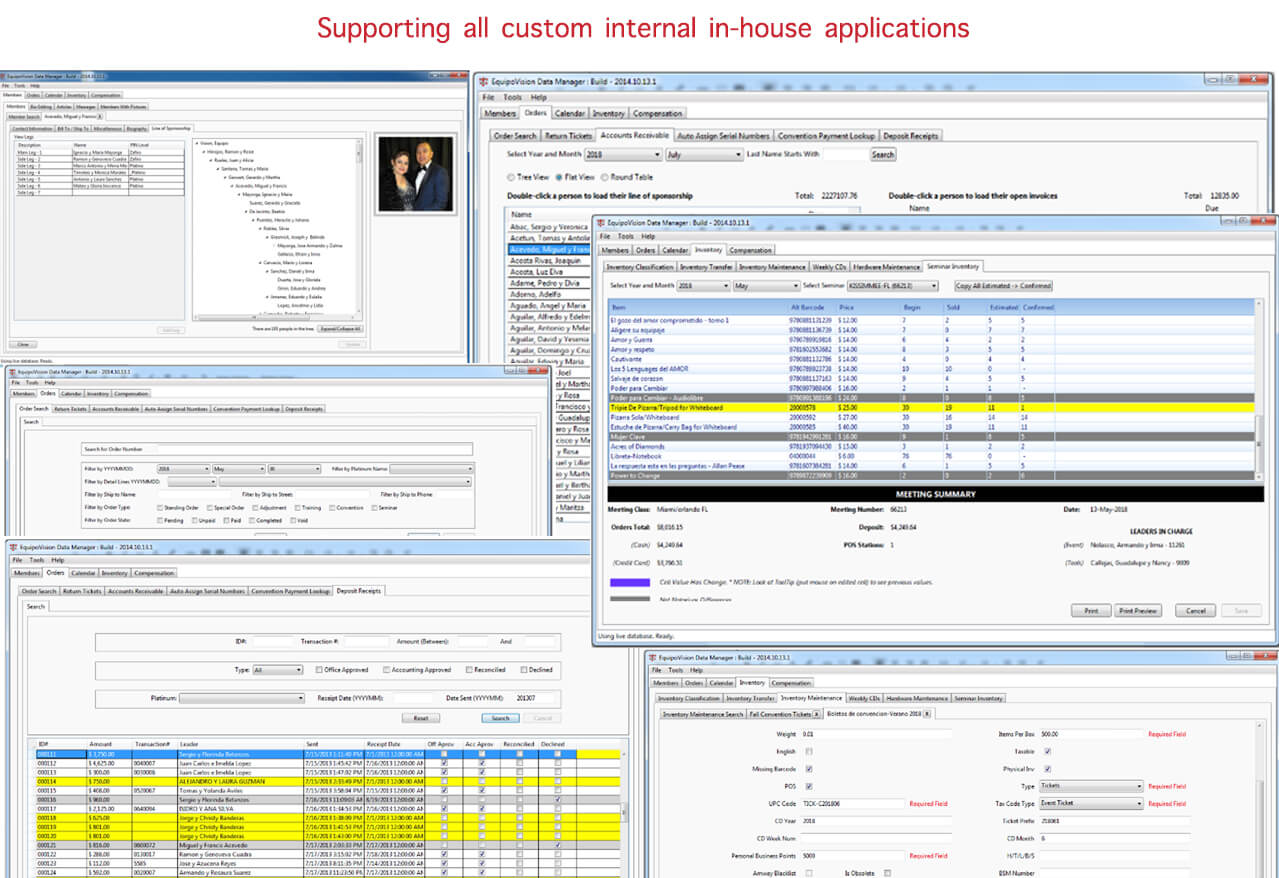The height and width of the screenshot is (878, 1279).
Task: Tick the Declined filter checkbox
Action: pyautogui.click(x=523, y=670)
